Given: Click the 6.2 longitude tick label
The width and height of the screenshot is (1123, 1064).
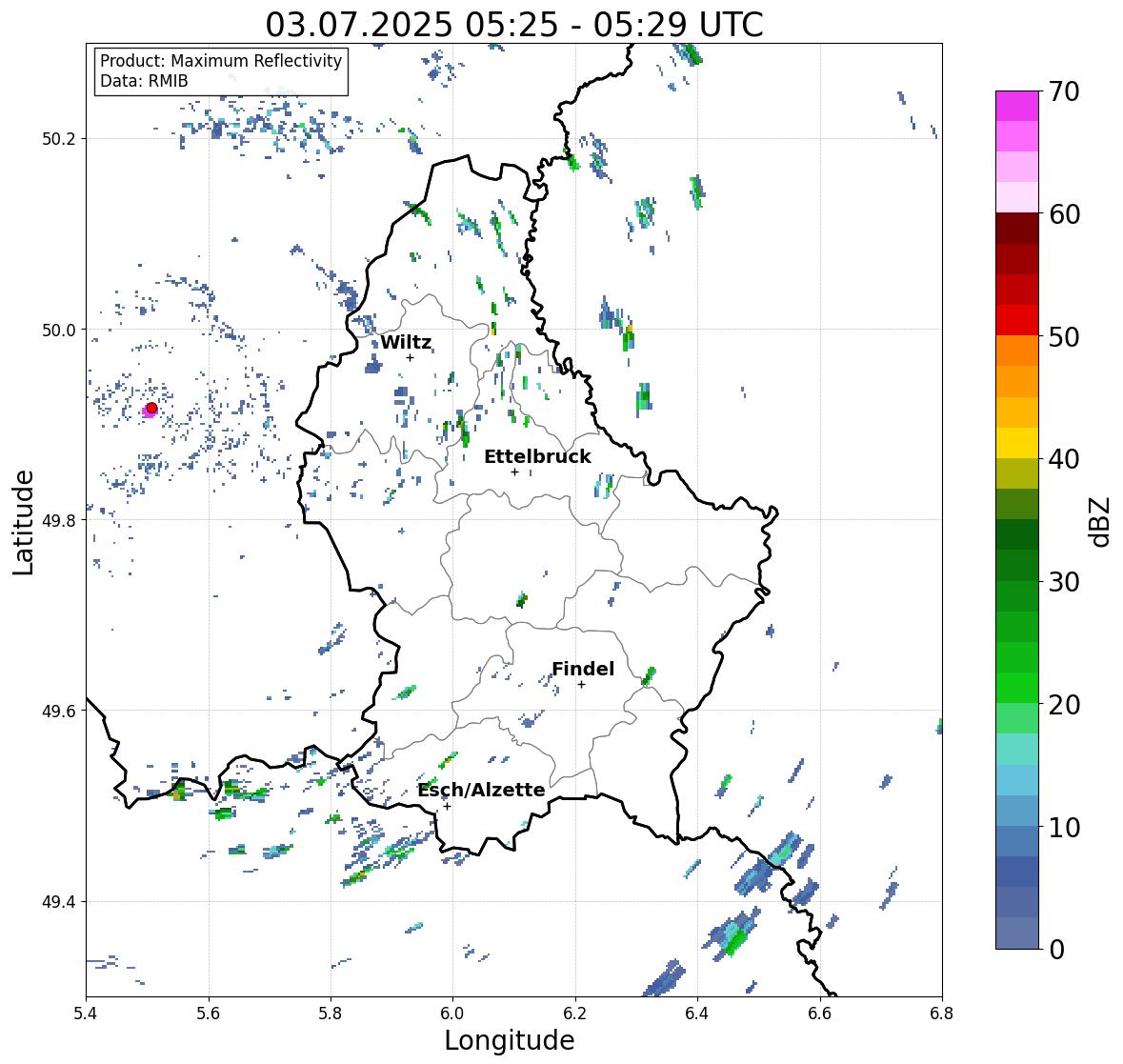Looking at the screenshot, I should pyautogui.click(x=575, y=1014).
